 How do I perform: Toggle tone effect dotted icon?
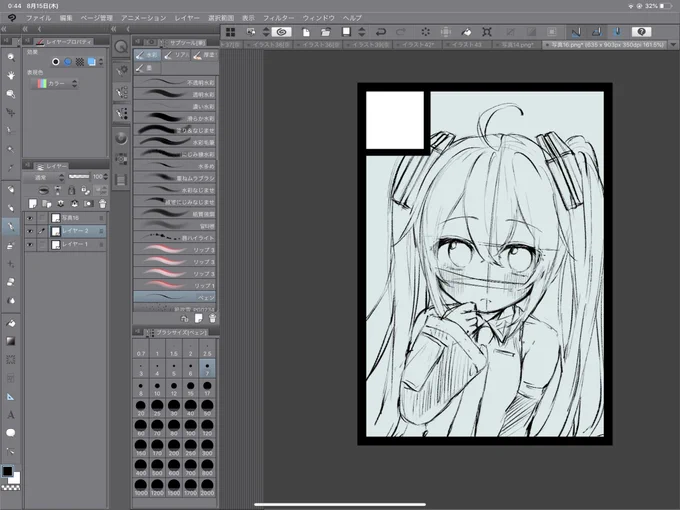pos(80,62)
